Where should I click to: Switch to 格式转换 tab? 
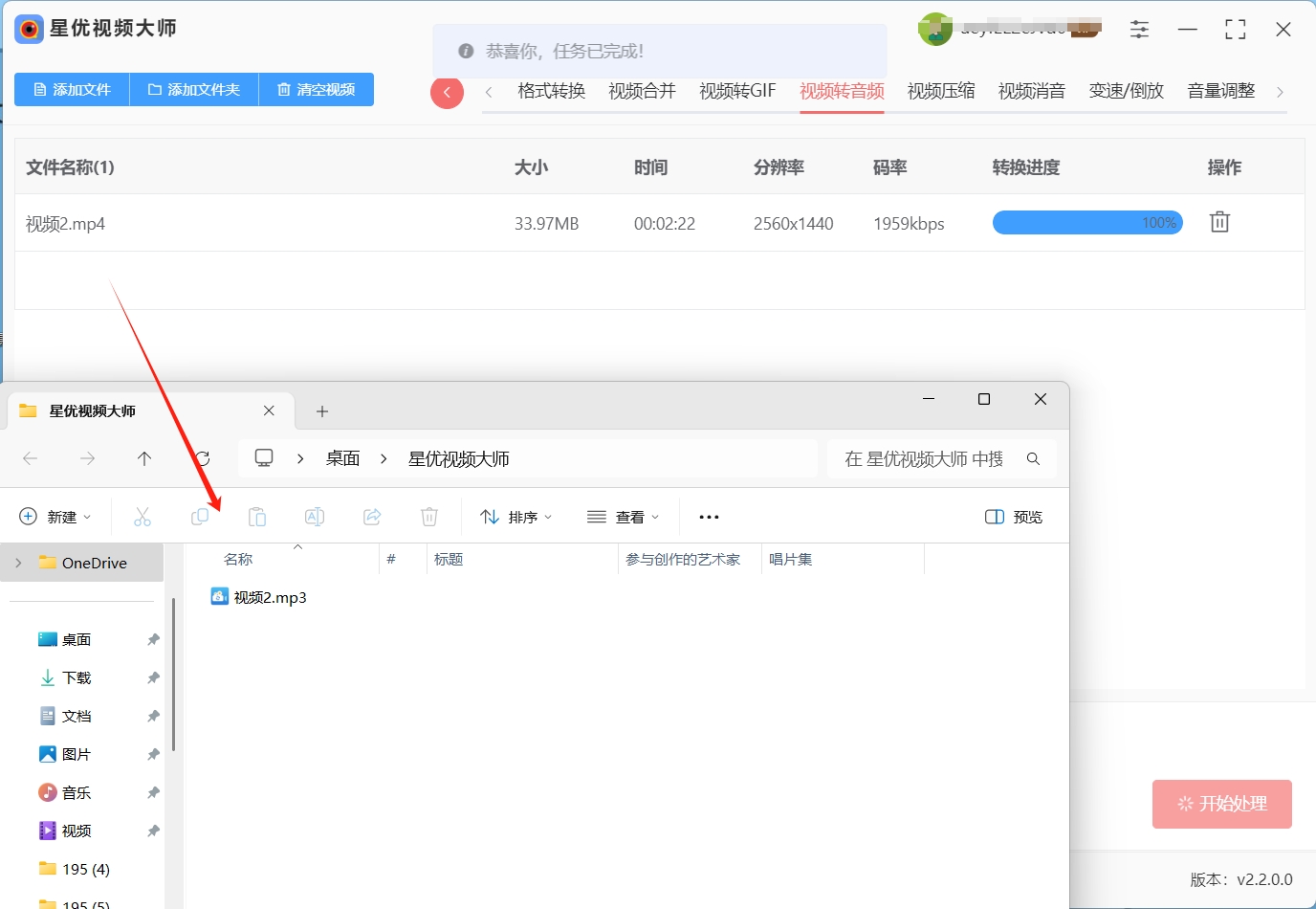[x=551, y=91]
